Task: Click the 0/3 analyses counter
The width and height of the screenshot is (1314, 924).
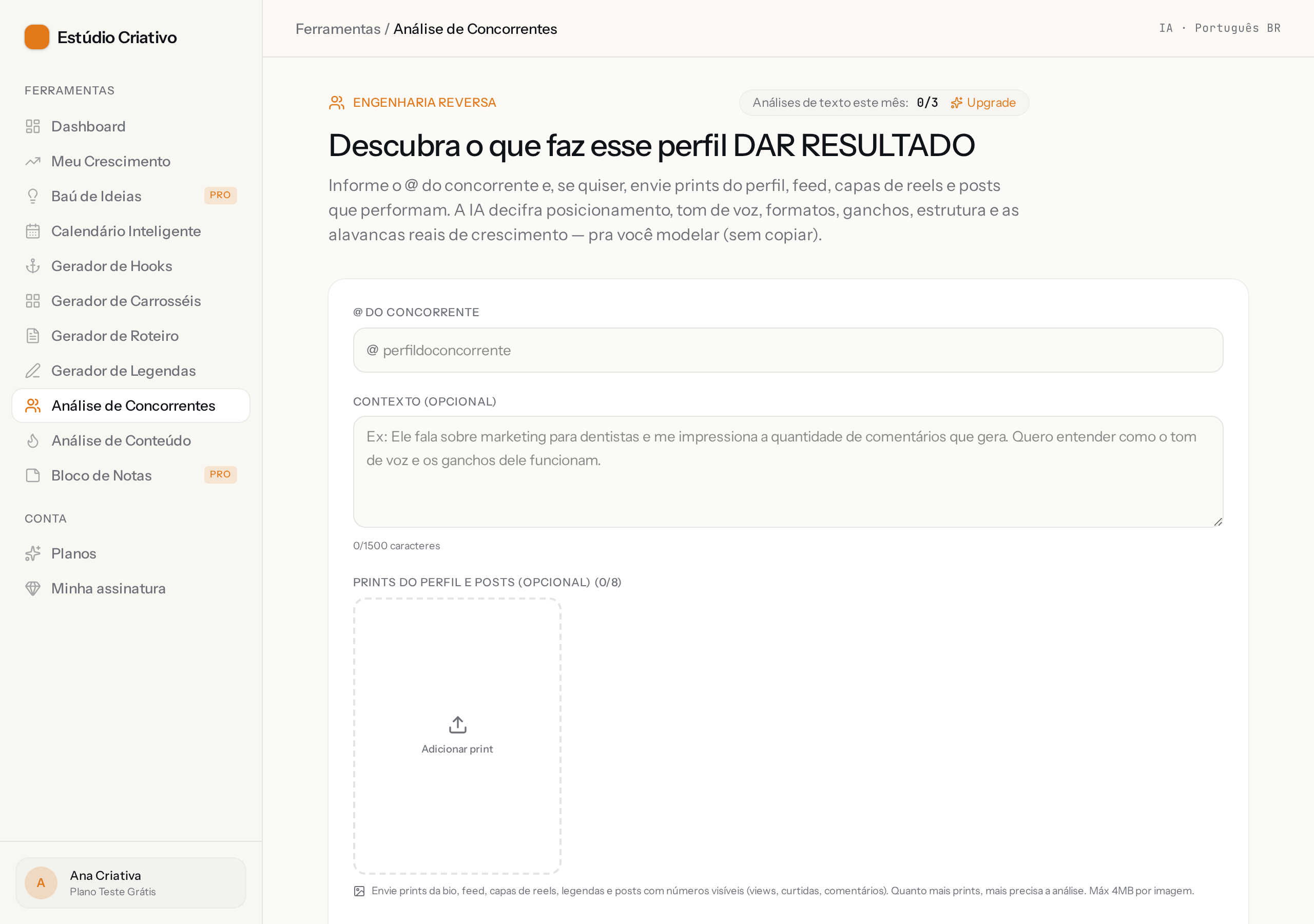Action: [927, 103]
